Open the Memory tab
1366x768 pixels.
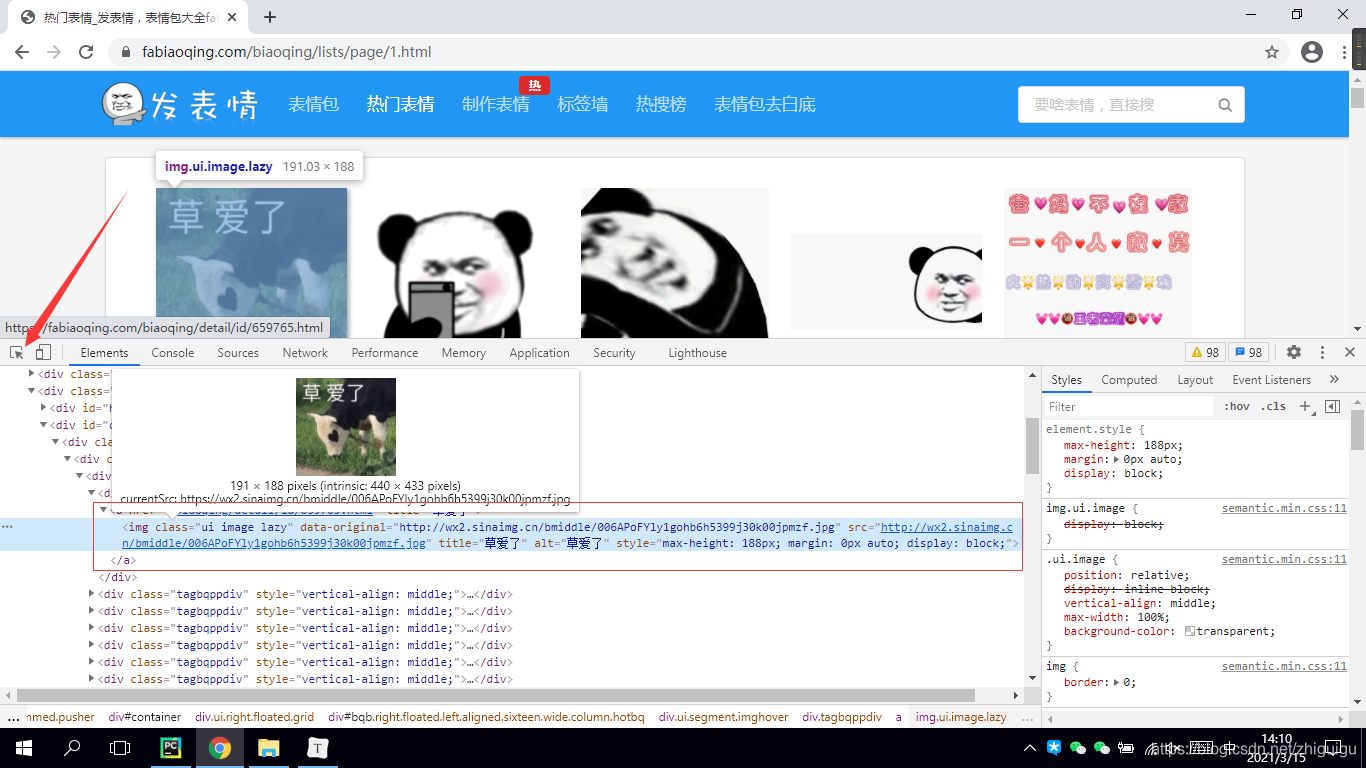tap(464, 353)
